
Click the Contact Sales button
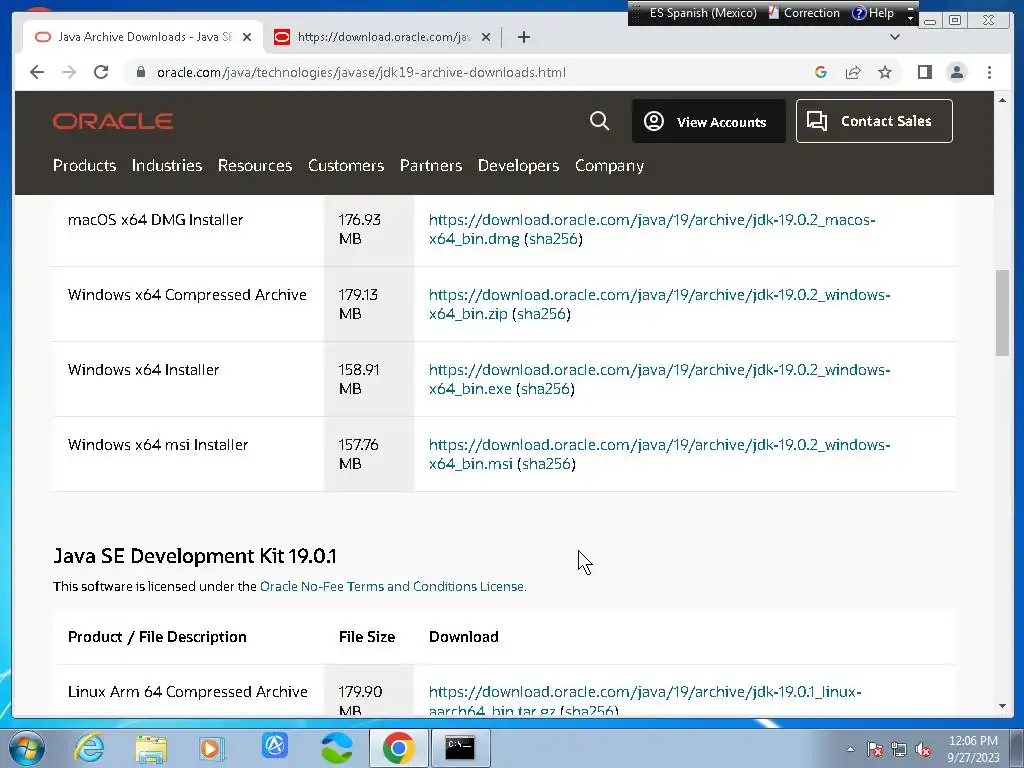pos(874,121)
